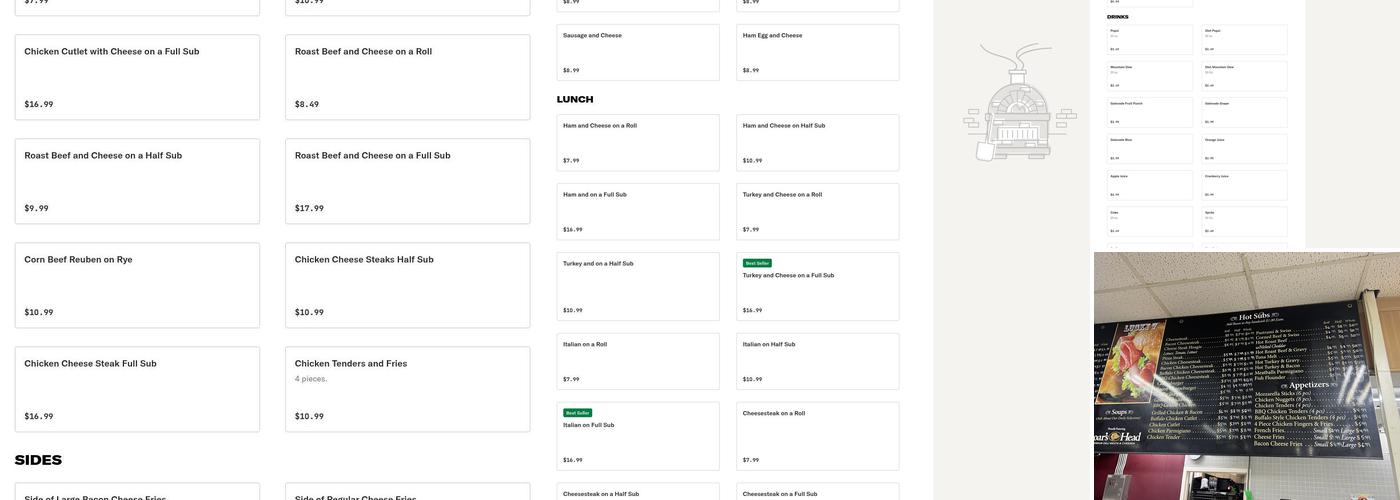The height and width of the screenshot is (500, 1400).
Task: Select Chicken Cheese Steak Full Sub
Action: click(x=137, y=389)
